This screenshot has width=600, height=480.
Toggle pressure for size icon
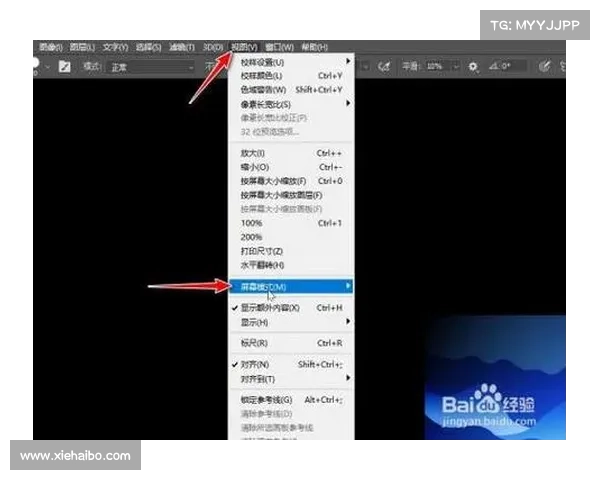tap(544, 67)
